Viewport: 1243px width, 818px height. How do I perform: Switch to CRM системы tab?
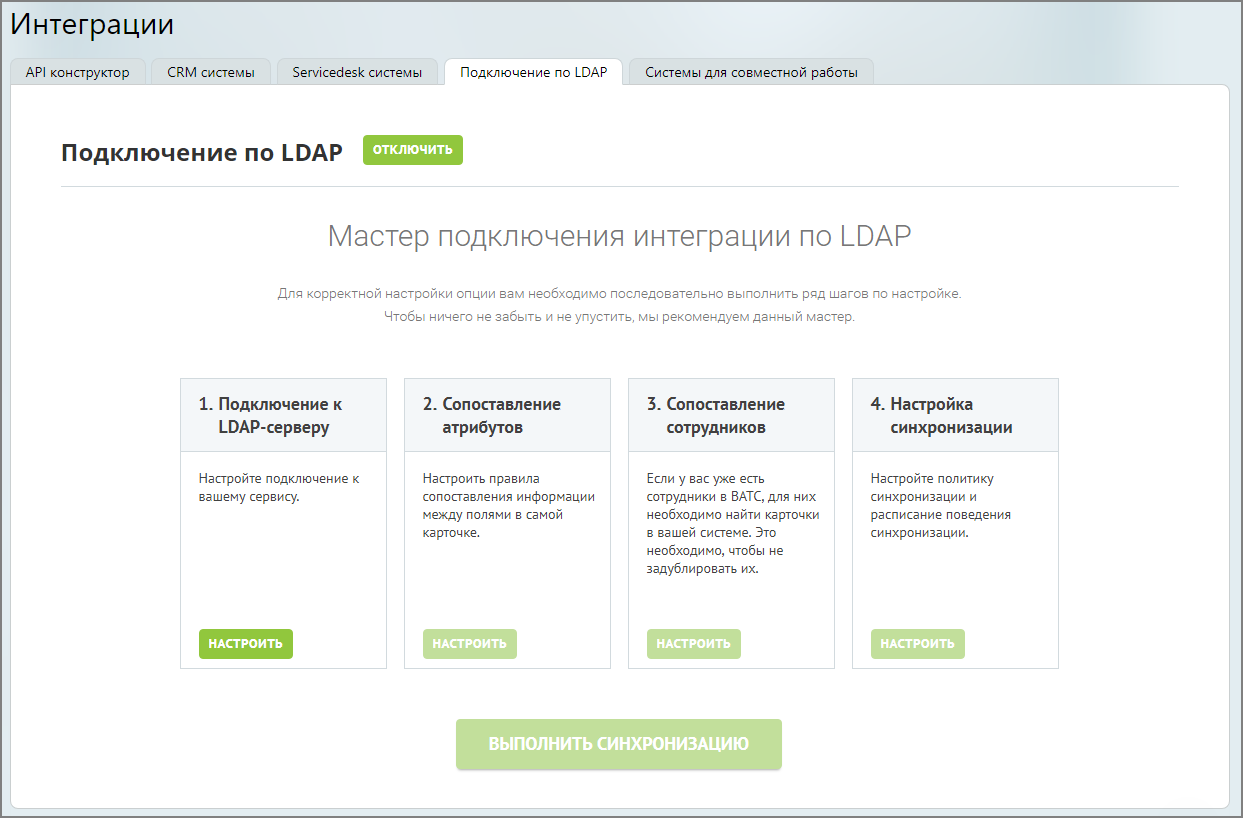pos(211,72)
